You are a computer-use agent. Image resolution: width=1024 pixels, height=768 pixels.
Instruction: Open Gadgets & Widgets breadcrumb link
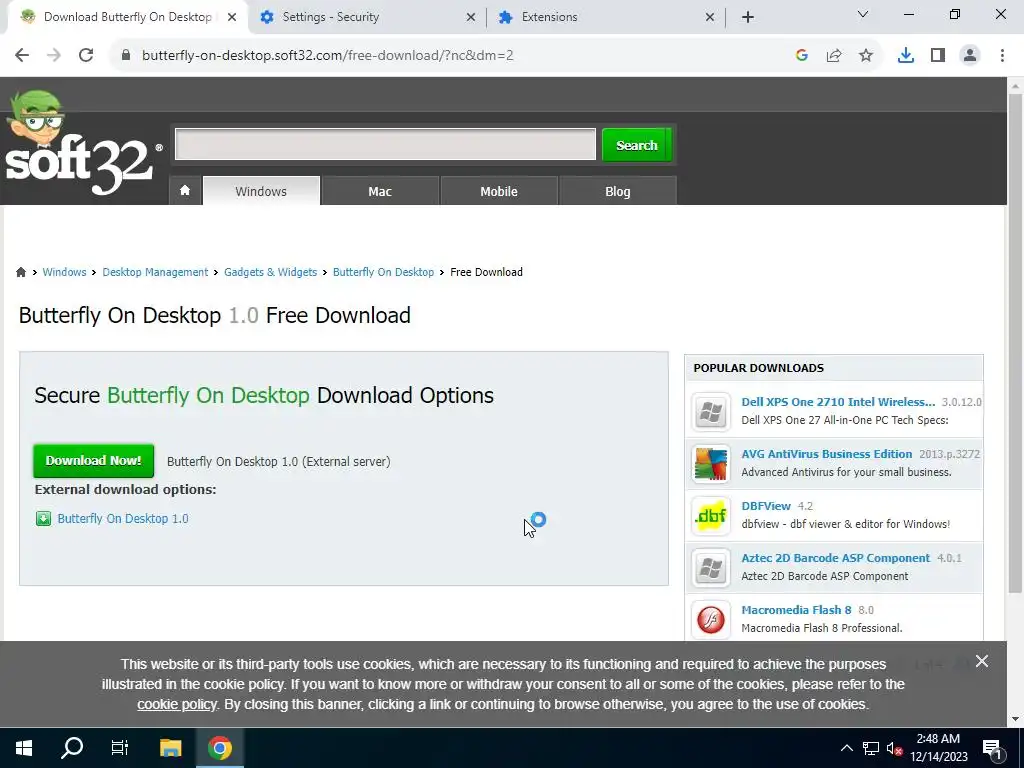(270, 272)
